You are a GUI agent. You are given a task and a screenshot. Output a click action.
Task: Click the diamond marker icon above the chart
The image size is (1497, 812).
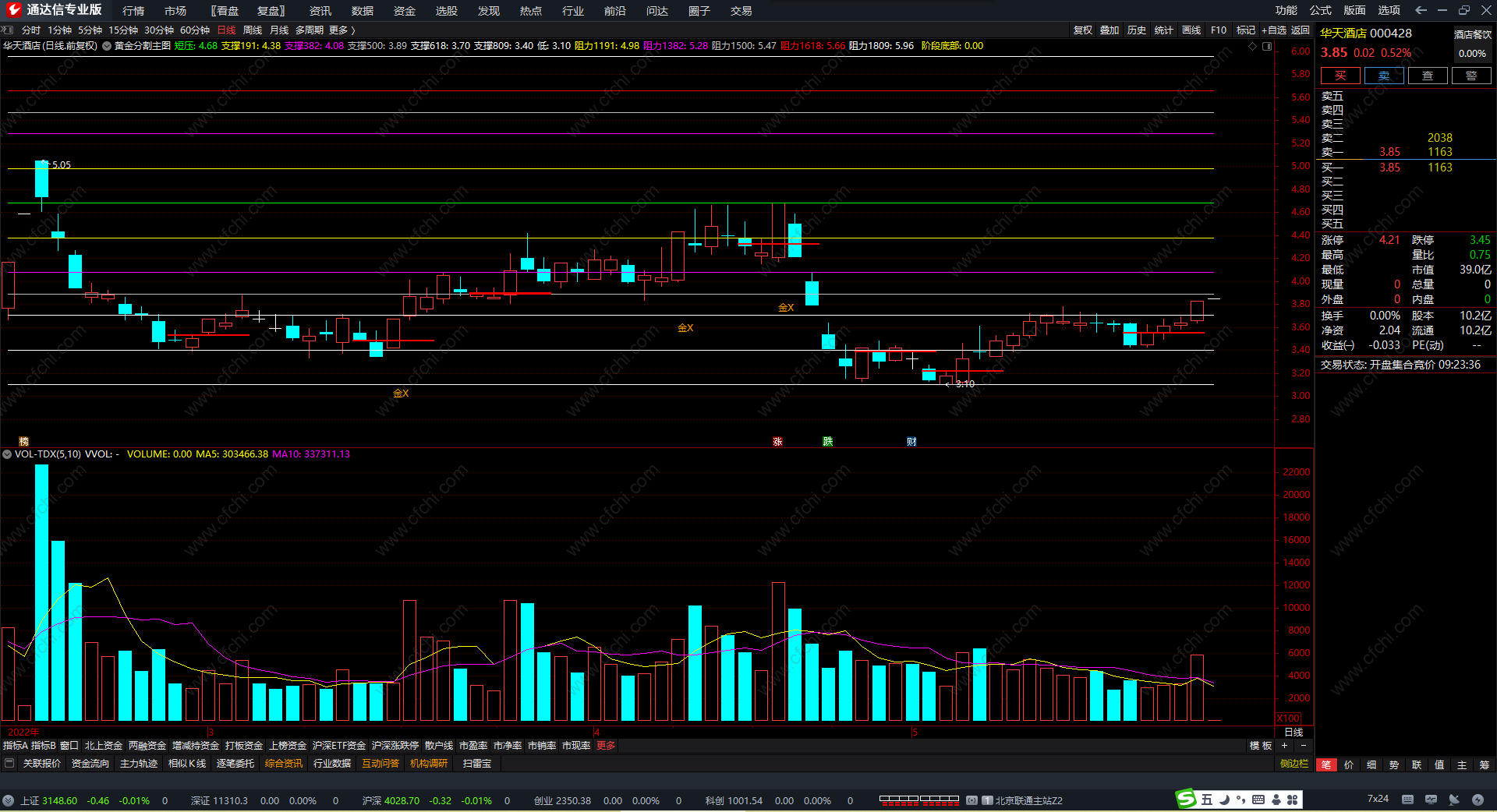pyautogui.click(x=1253, y=46)
